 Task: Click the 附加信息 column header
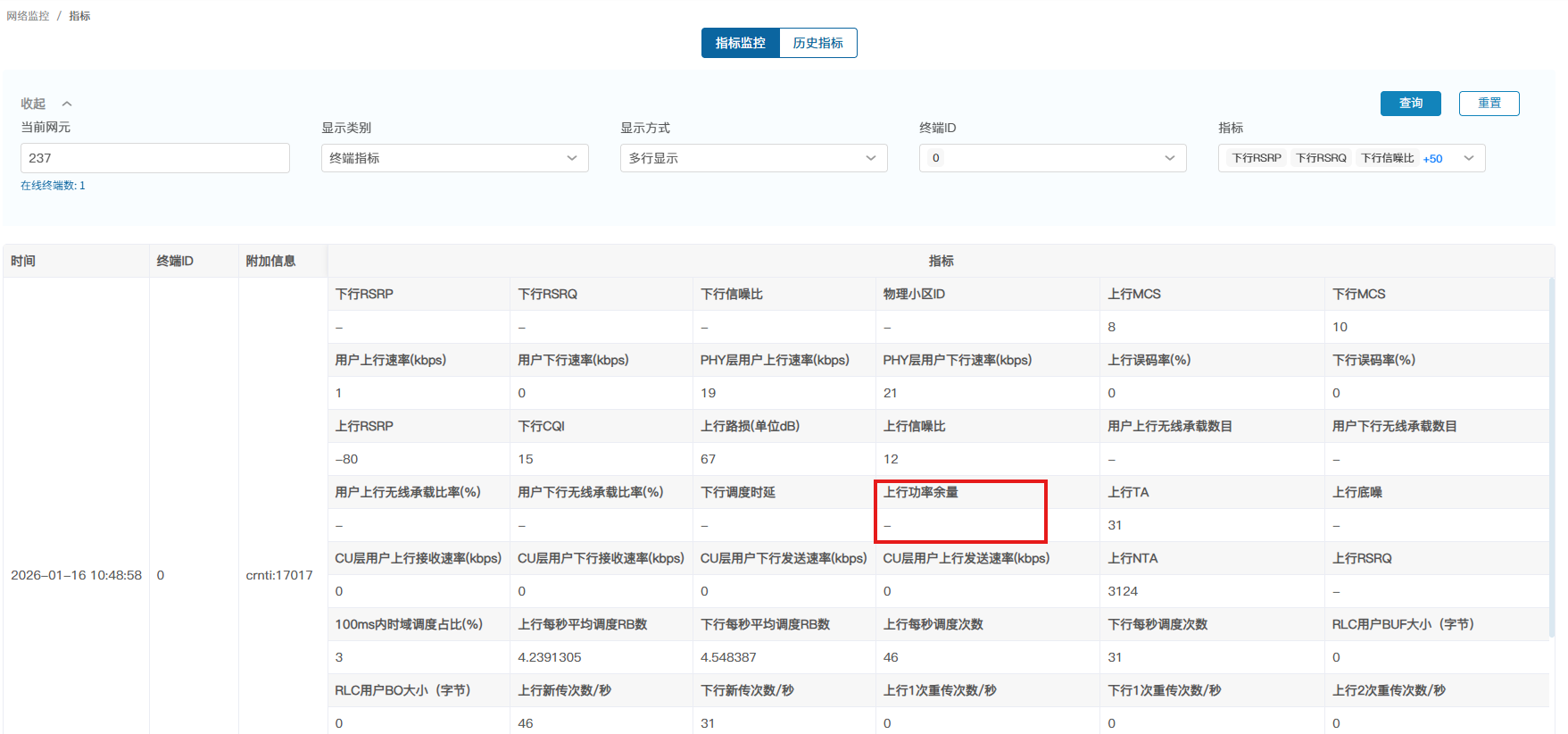coord(270,261)
